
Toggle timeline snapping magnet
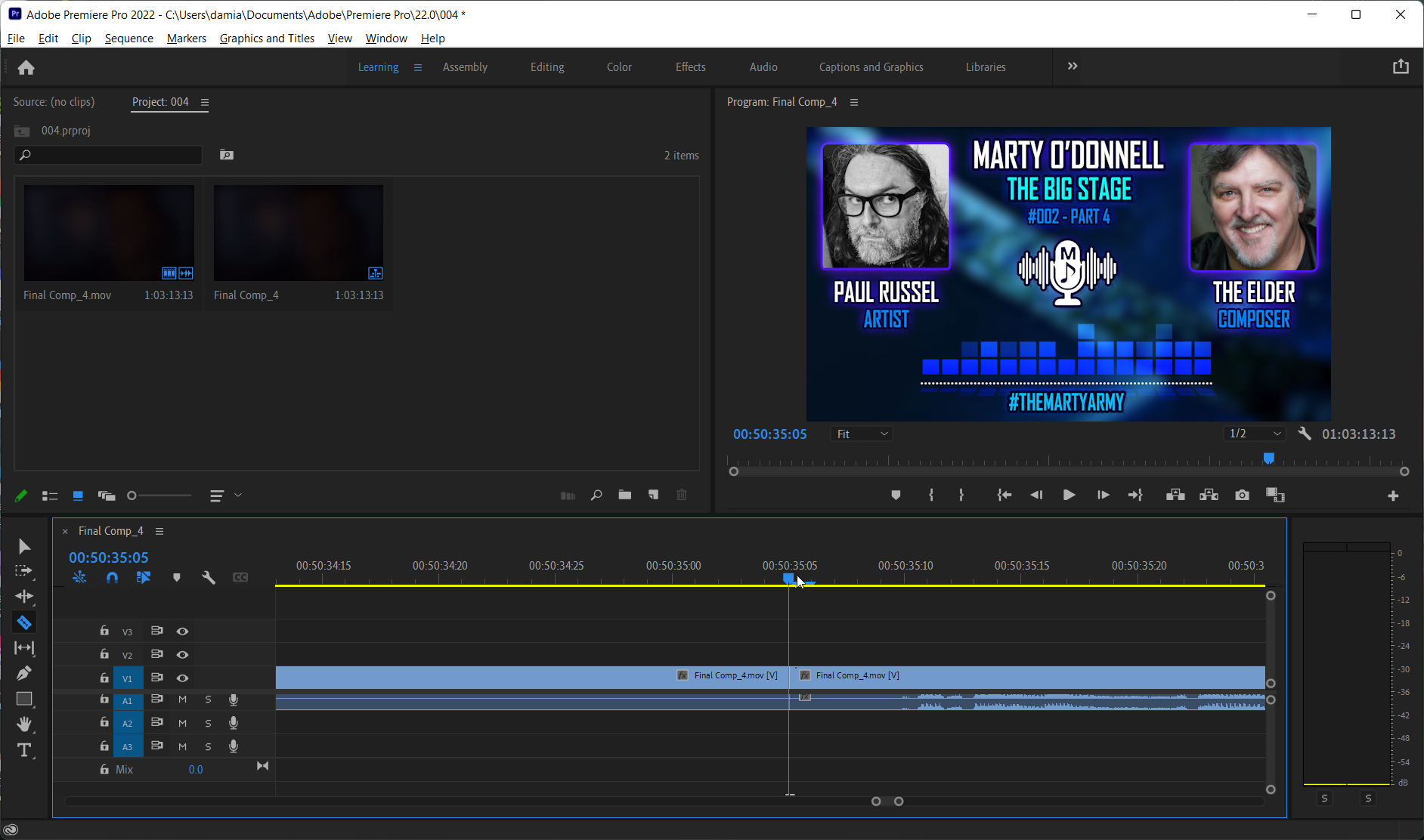click(x=112, y=578)
